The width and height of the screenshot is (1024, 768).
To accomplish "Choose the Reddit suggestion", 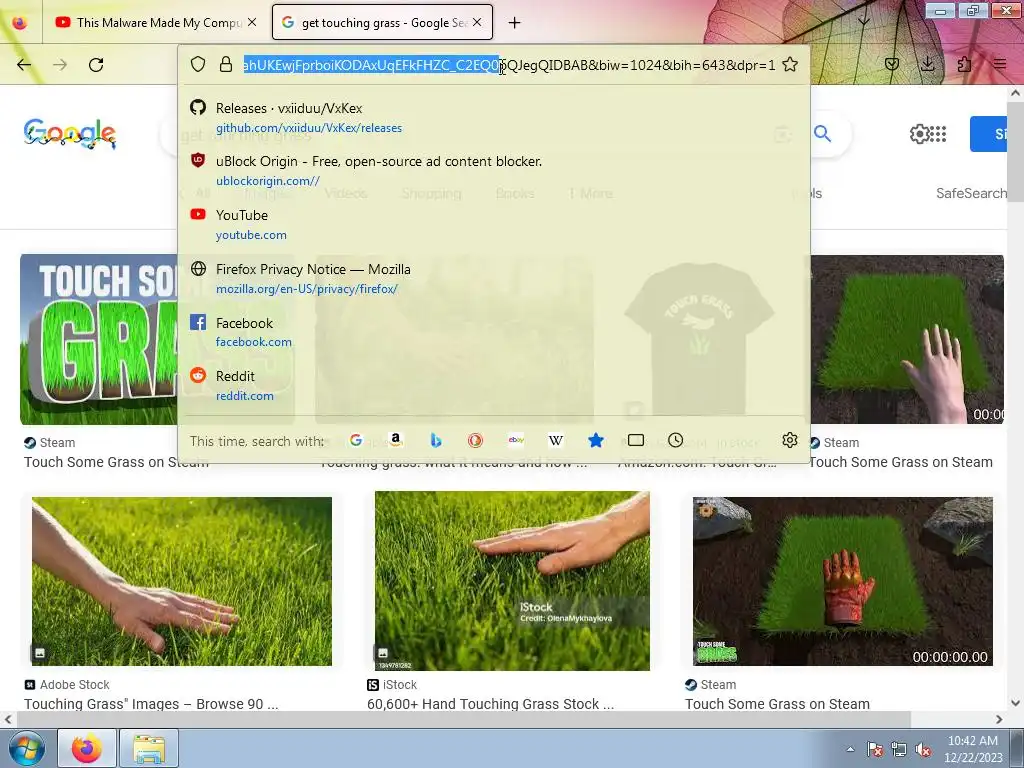I will (x=494, y=385).
